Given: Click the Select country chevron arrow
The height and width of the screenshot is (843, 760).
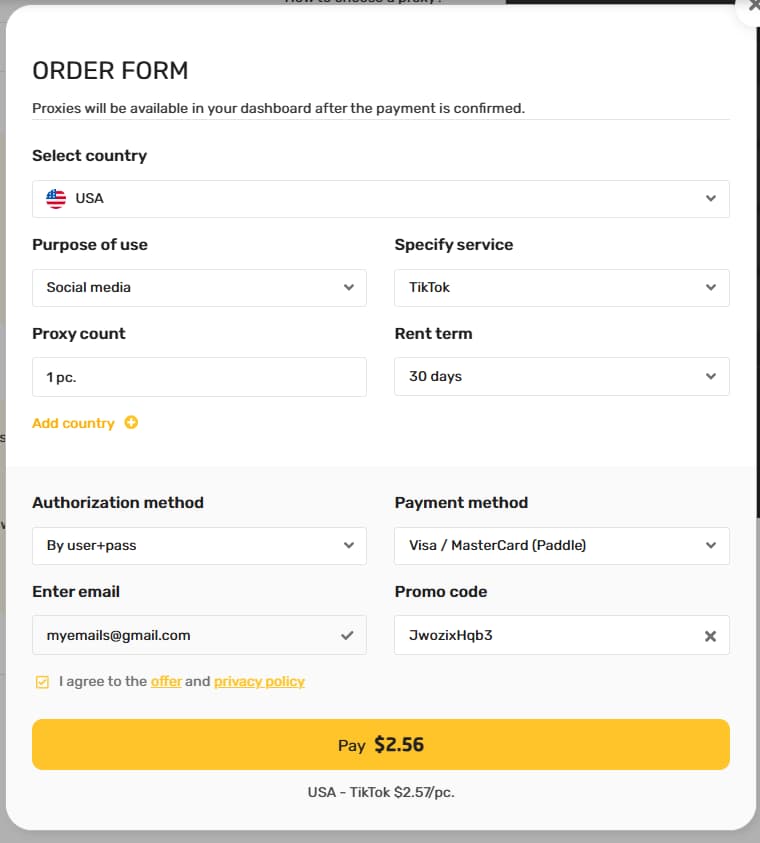Looking at the screenshot, I should (x=710, y=198).
